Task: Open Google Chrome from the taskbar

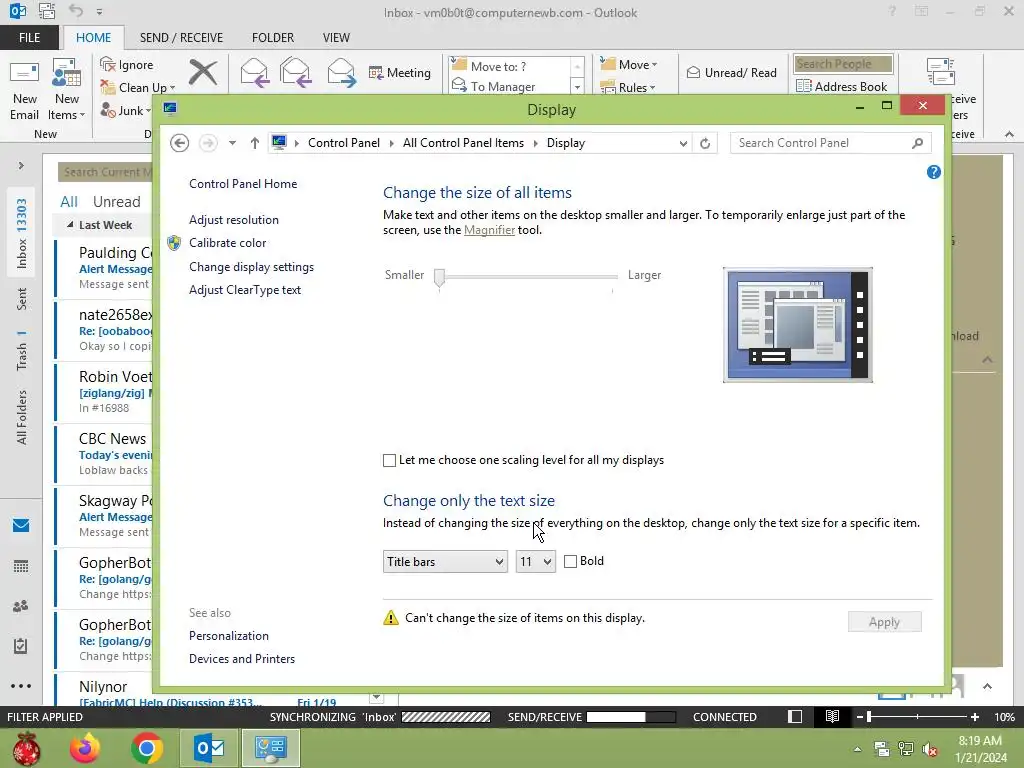Action: [x=146, y=747]
